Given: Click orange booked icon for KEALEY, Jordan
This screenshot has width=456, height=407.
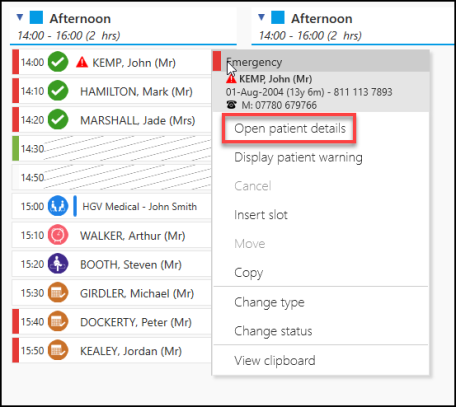Looking at the screenshot, I should tap(58, 350).
